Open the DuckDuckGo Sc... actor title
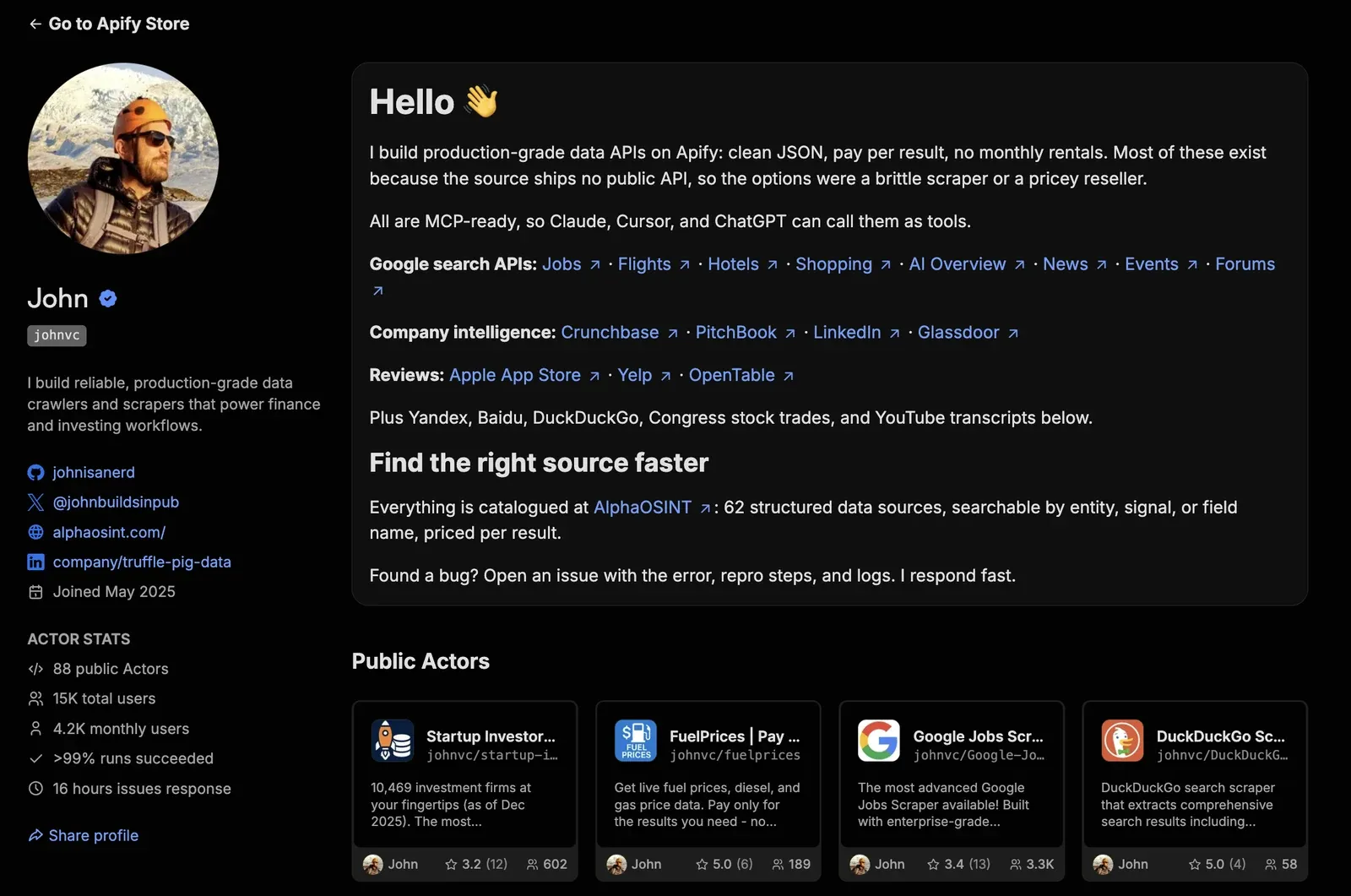 click(x=1221, y=736)
